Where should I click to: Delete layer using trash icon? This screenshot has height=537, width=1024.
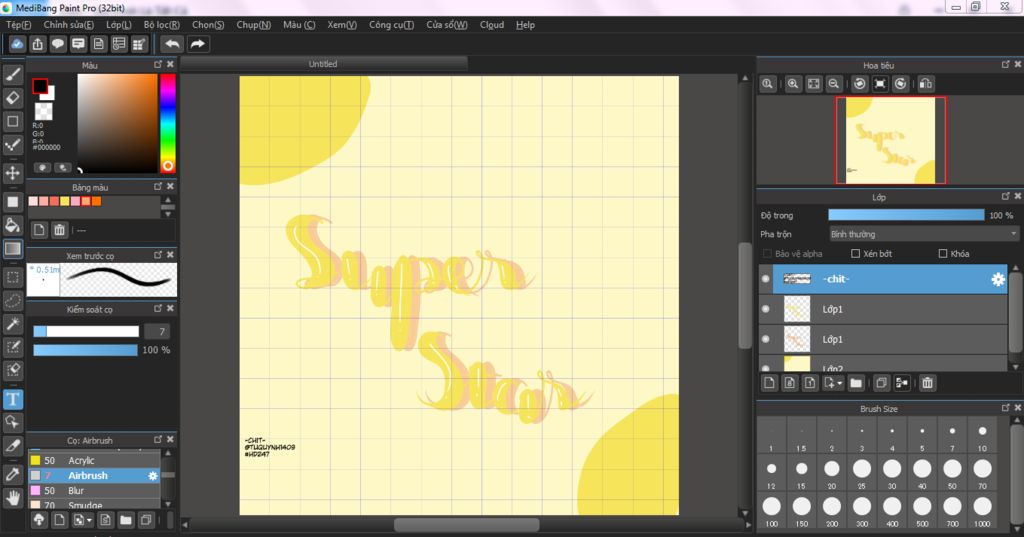927,383
